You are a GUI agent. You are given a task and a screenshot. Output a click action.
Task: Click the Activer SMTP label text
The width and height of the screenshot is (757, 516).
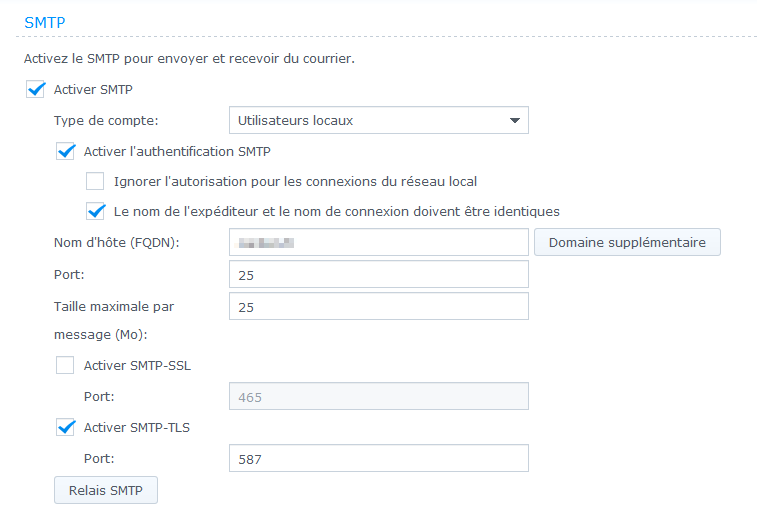[94, 89]
